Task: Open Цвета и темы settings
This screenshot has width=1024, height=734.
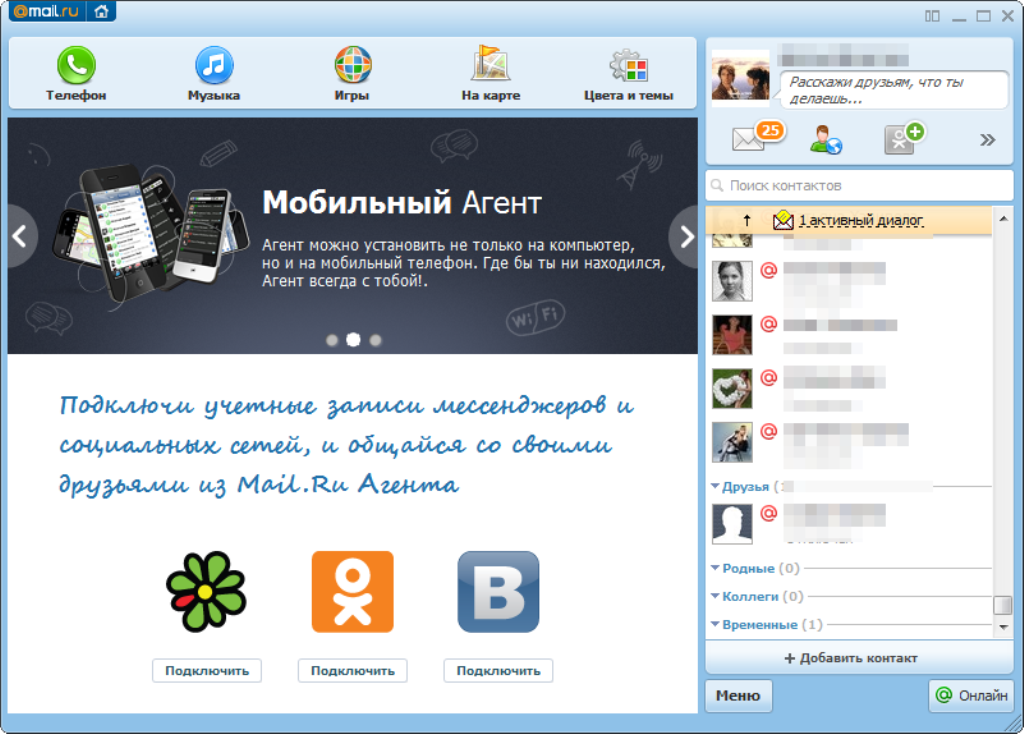Action: pos(628,73)
